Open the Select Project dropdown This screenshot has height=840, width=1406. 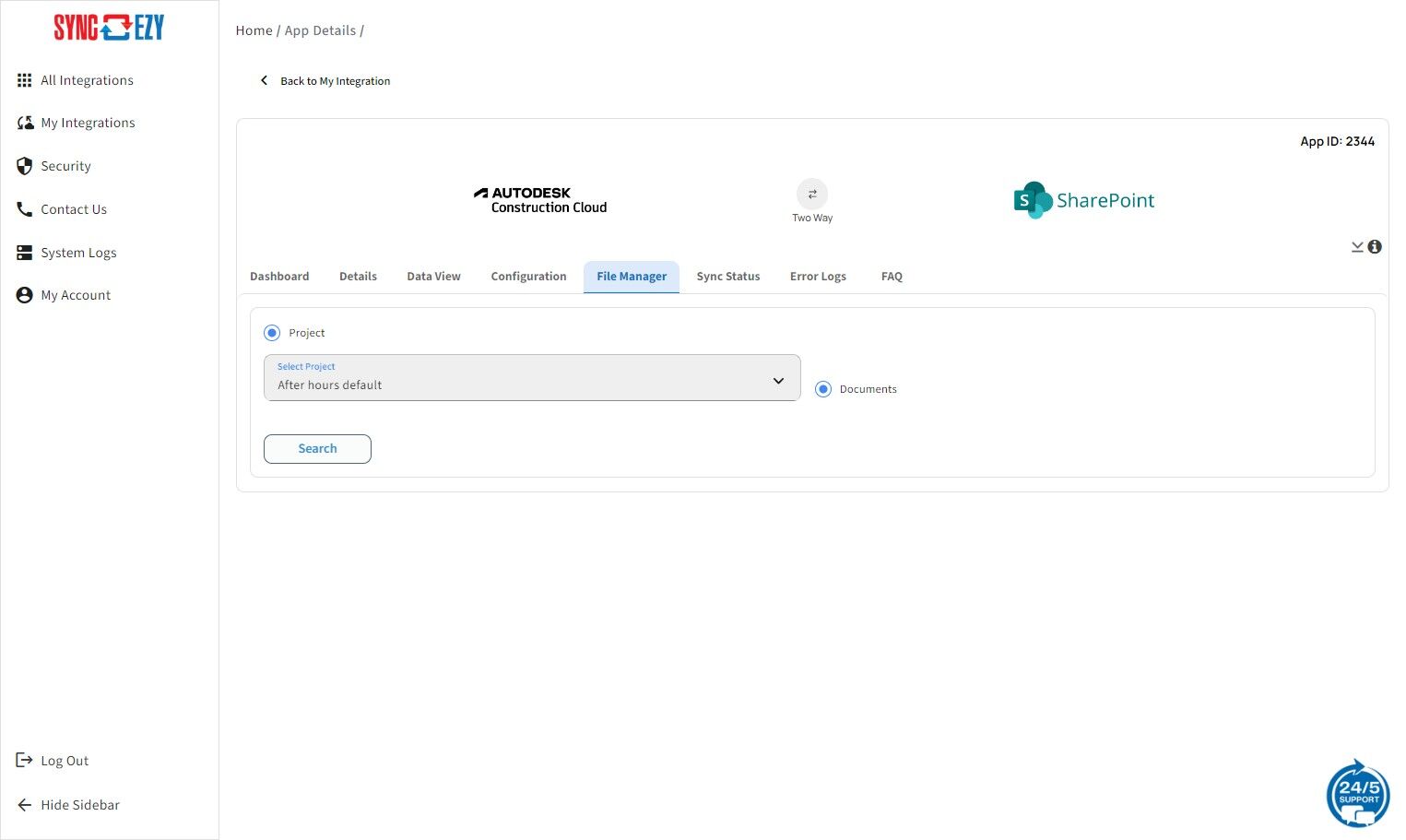[x=532, y=378]
